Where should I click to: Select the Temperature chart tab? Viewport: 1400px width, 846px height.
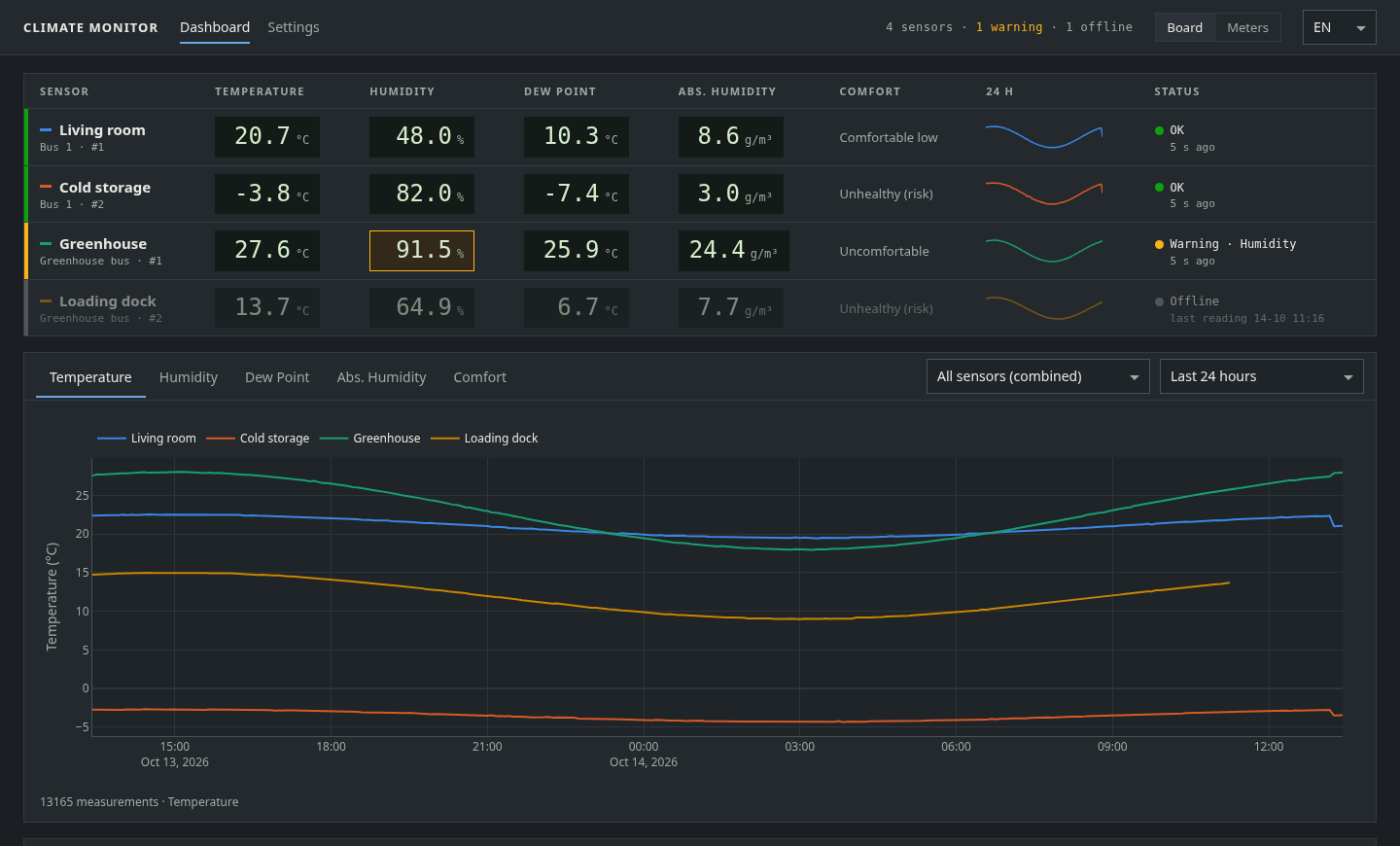coord(90,377)
